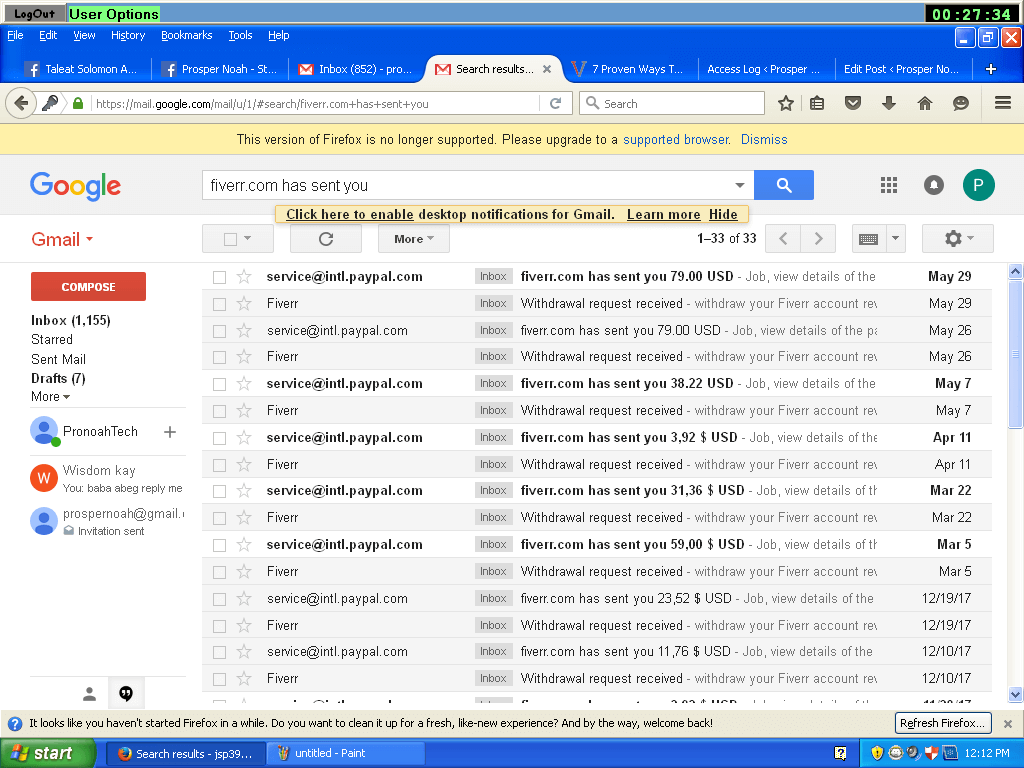Tick checkbox for May 29 PayPal email

coord(220,277)
